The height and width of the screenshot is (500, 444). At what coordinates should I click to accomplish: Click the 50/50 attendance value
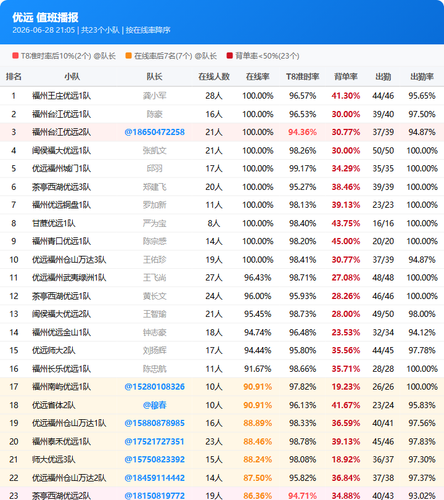[383, 151]
